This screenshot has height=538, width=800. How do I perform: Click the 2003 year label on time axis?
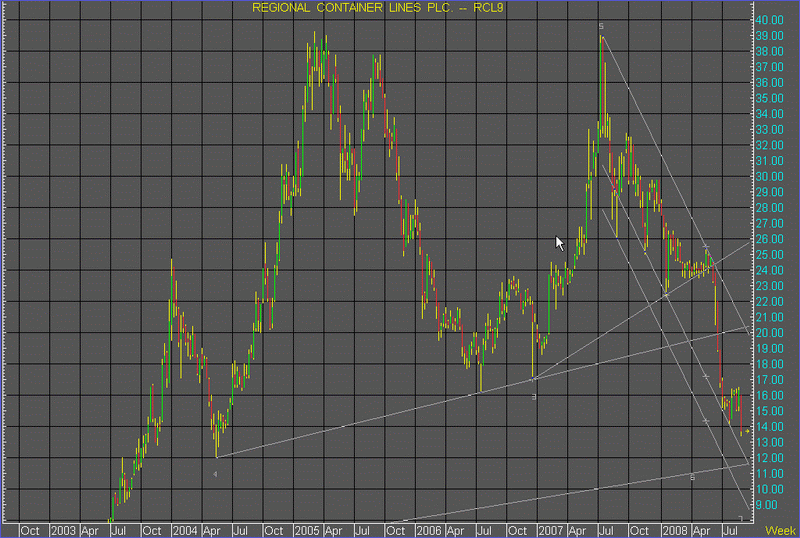pos(63,531)
